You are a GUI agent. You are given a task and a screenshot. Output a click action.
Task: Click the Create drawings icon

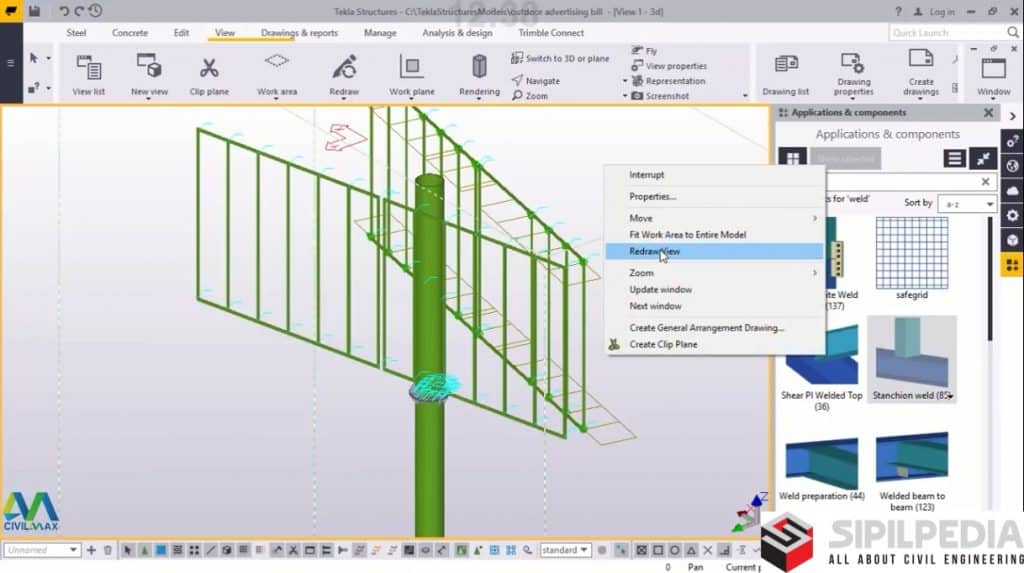[x=921, y=63]
